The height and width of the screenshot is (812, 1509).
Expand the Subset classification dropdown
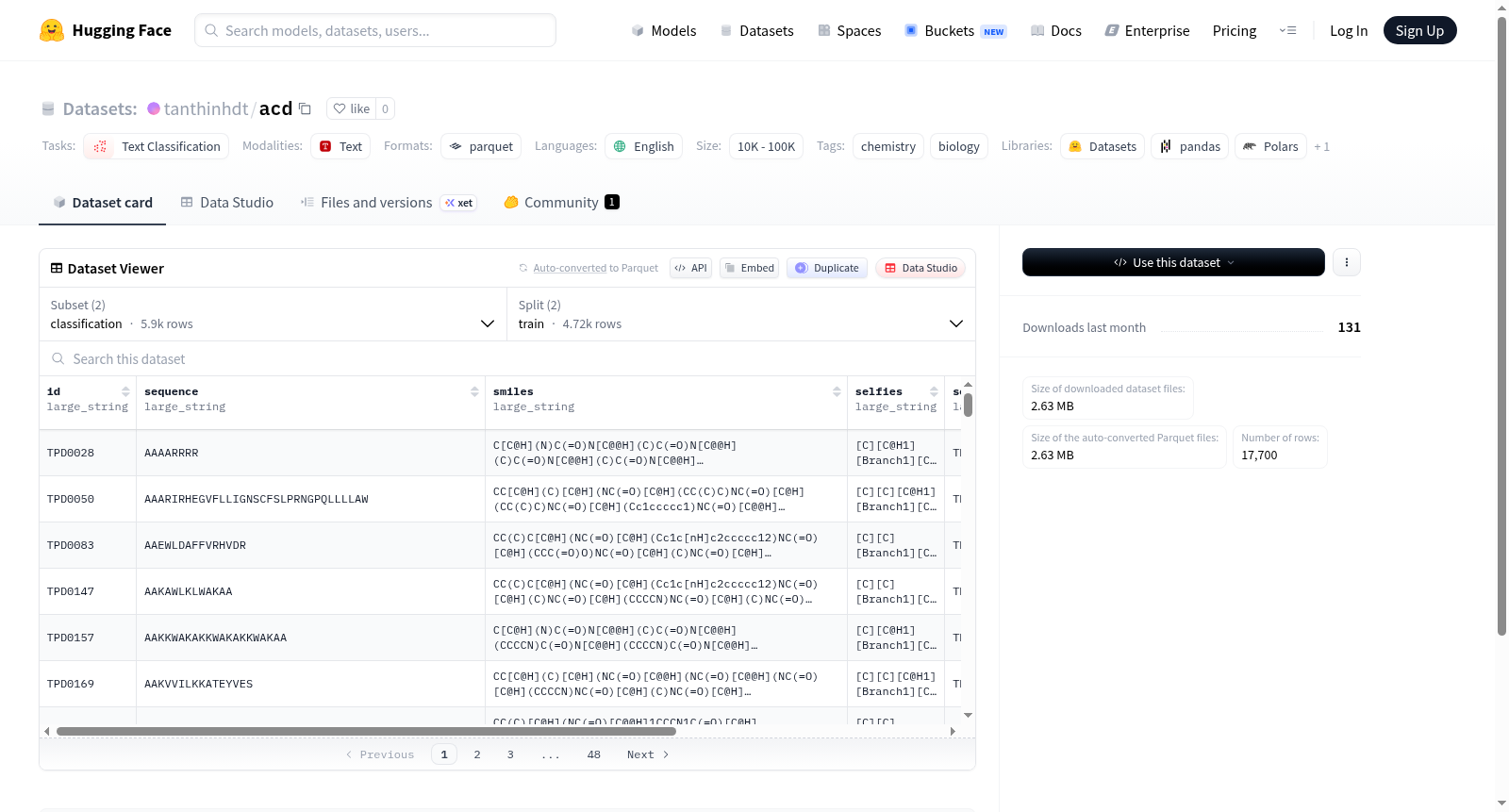click(x=274, y=314)
